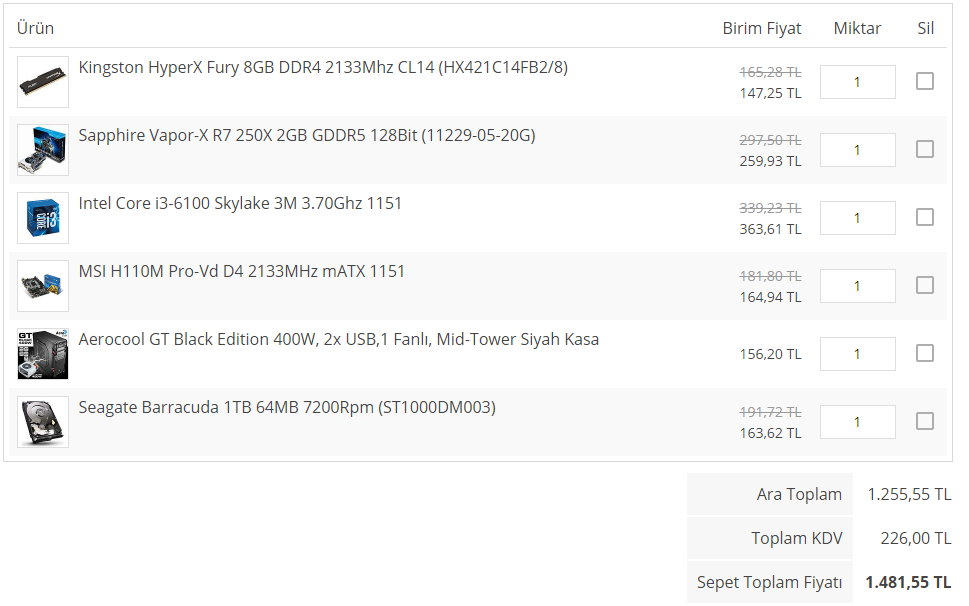Check the Sil box for Sapphire Vapor-X
This screenshot has width=969, height=606.
925,149
